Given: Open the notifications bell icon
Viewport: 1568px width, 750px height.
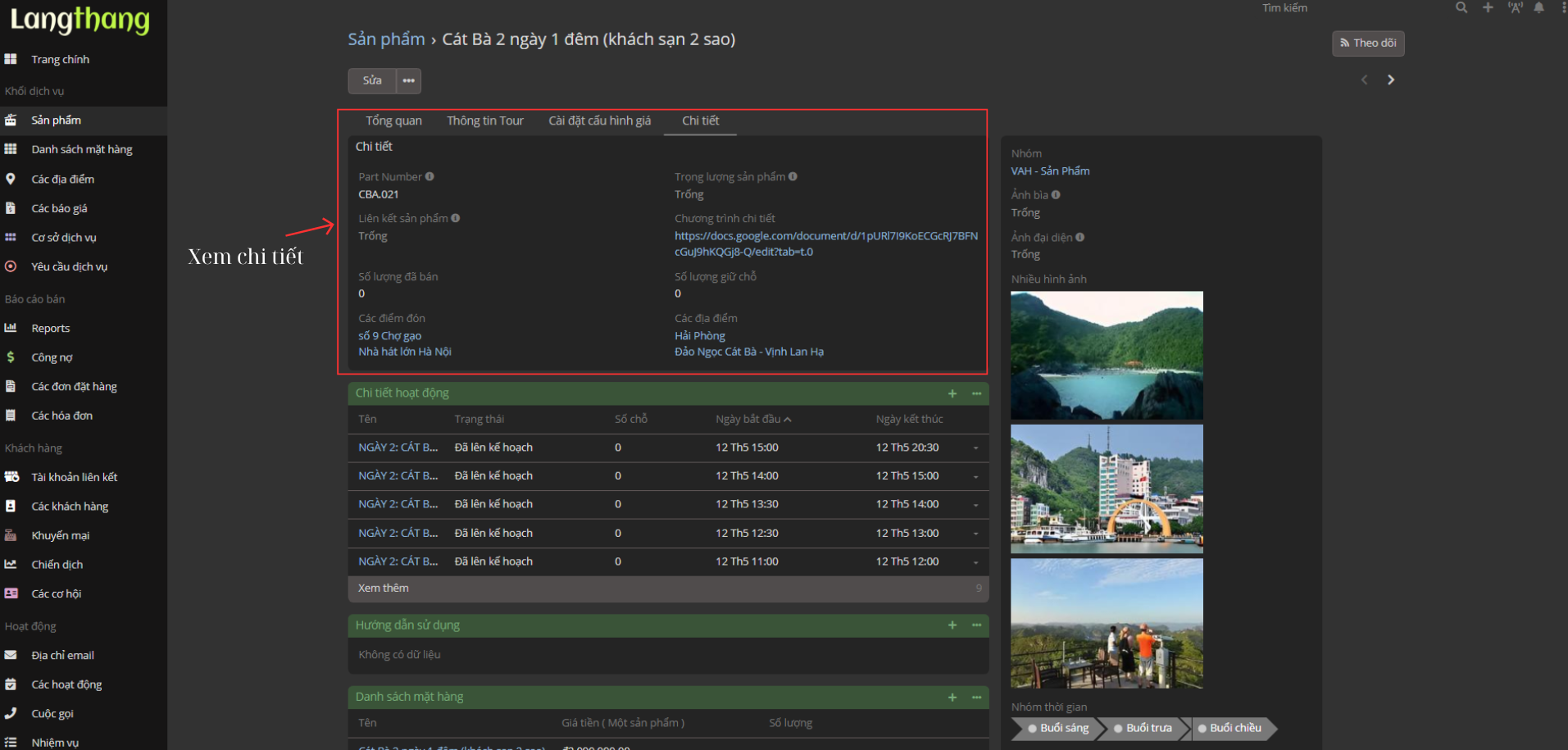Looking at the screenshot, I should (x=1539, y=7).
